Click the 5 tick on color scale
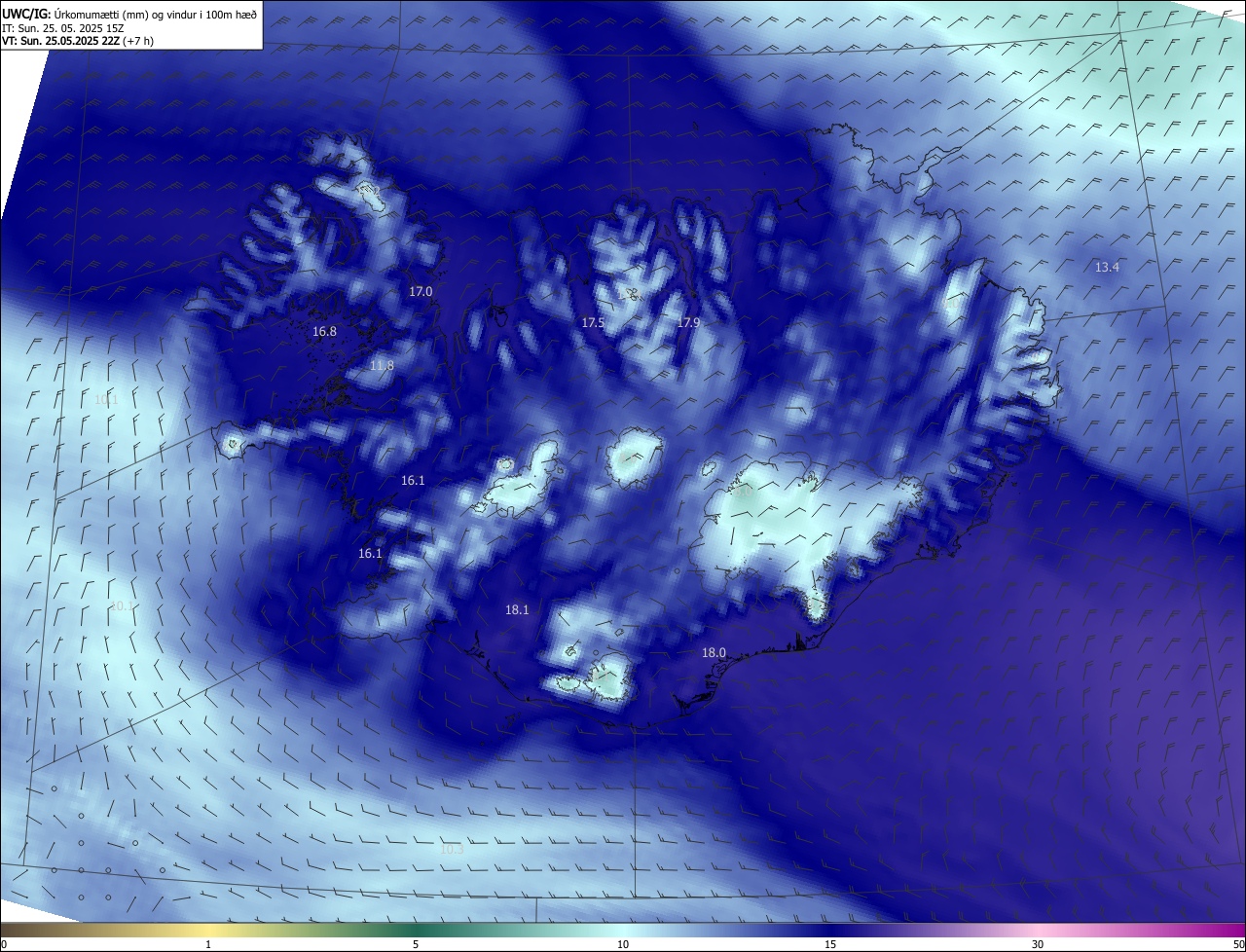 (x=416, y=944)
